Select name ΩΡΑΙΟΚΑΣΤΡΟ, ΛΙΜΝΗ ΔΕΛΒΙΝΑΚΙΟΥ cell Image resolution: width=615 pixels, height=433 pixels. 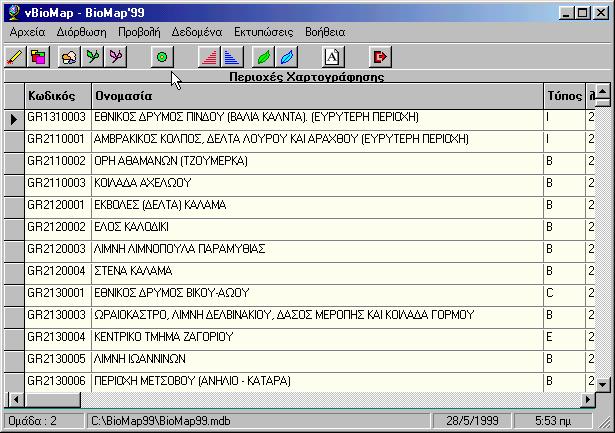317,317
